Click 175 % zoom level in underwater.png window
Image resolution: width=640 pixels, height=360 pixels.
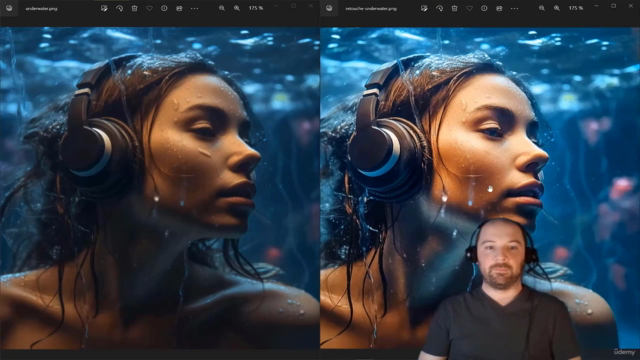[256, 8]
